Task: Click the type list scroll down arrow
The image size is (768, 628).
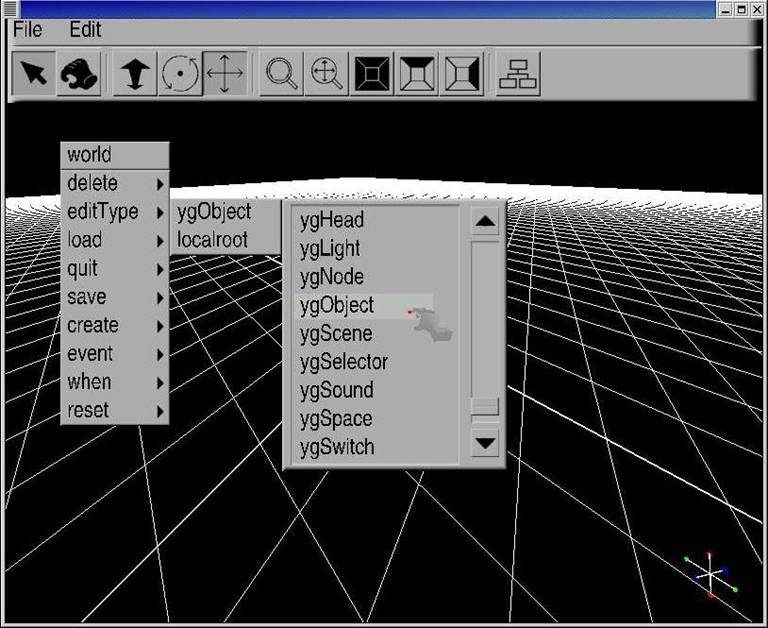Action: (485, 443)
